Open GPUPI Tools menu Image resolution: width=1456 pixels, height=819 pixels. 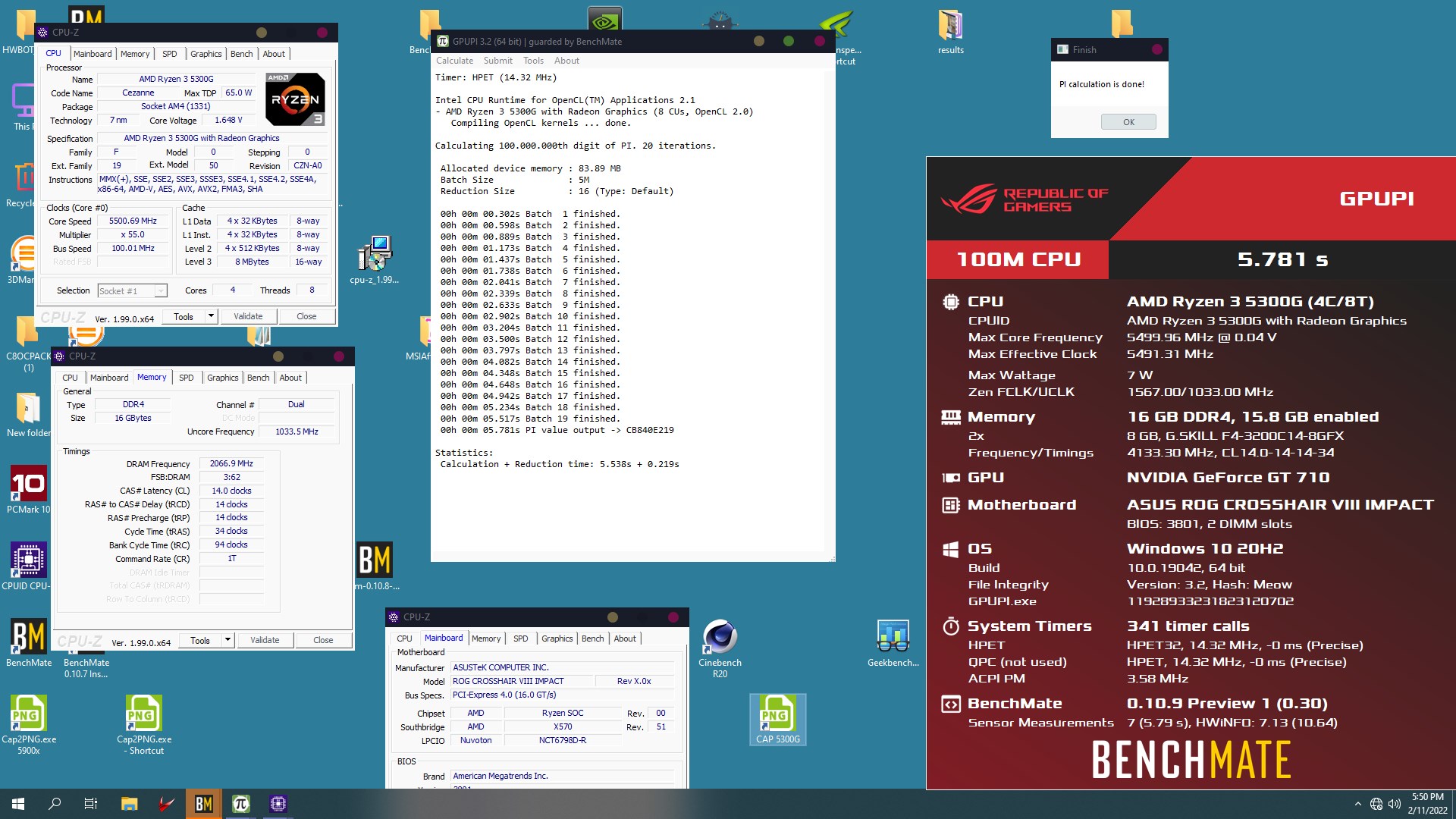[x=533, y=61]
